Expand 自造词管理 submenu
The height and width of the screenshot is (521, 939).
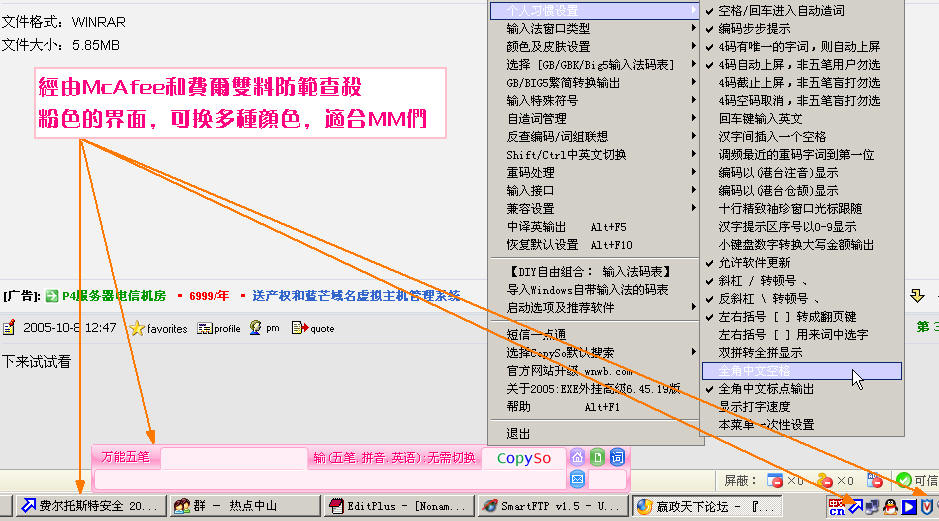point(595,119)
